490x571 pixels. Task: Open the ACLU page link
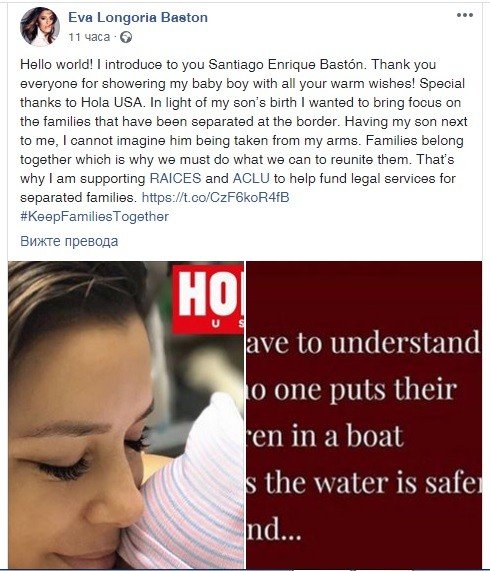(x=251, y=178)
